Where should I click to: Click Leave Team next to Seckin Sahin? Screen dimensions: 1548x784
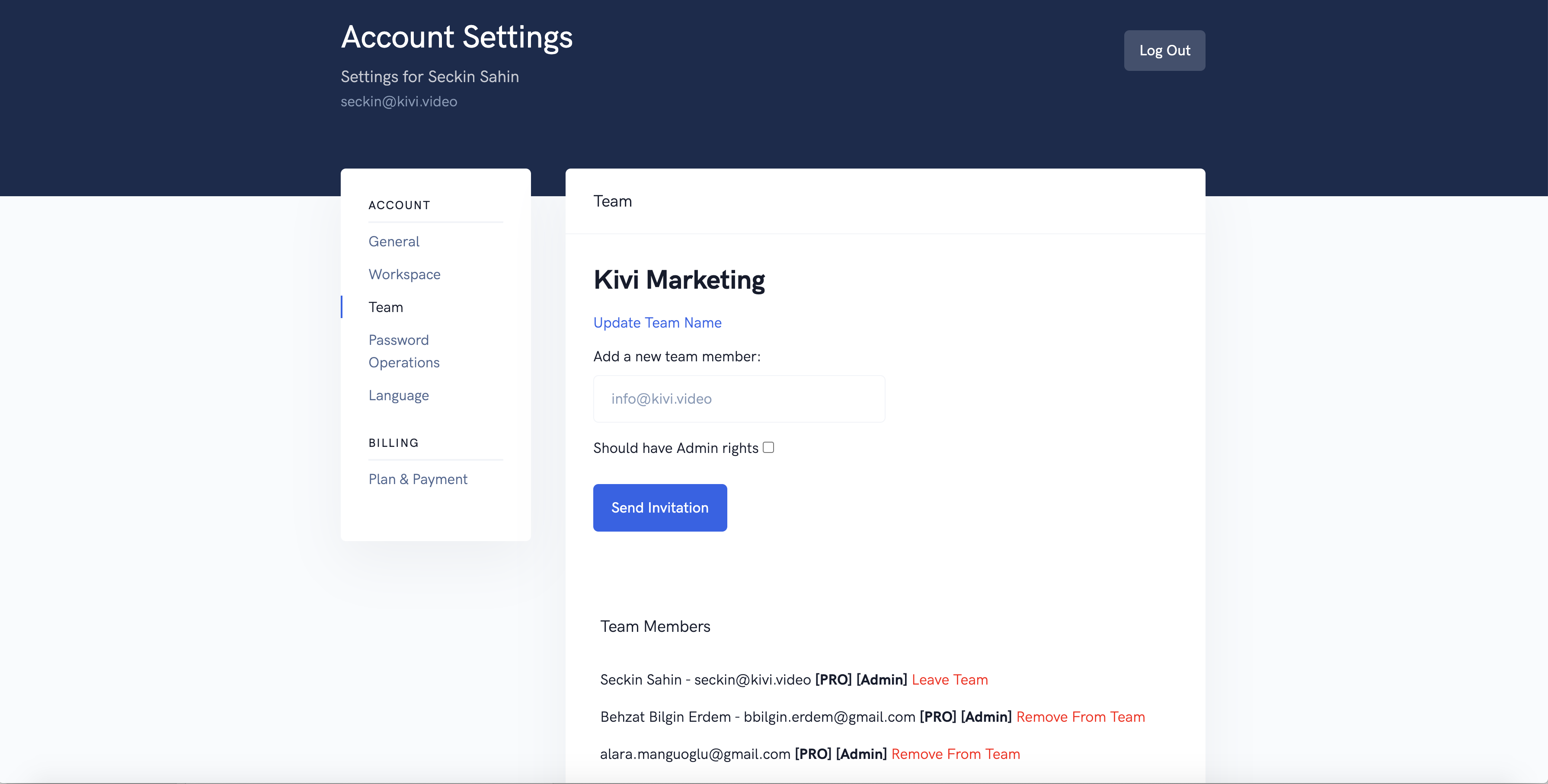(x=949, y=679)
